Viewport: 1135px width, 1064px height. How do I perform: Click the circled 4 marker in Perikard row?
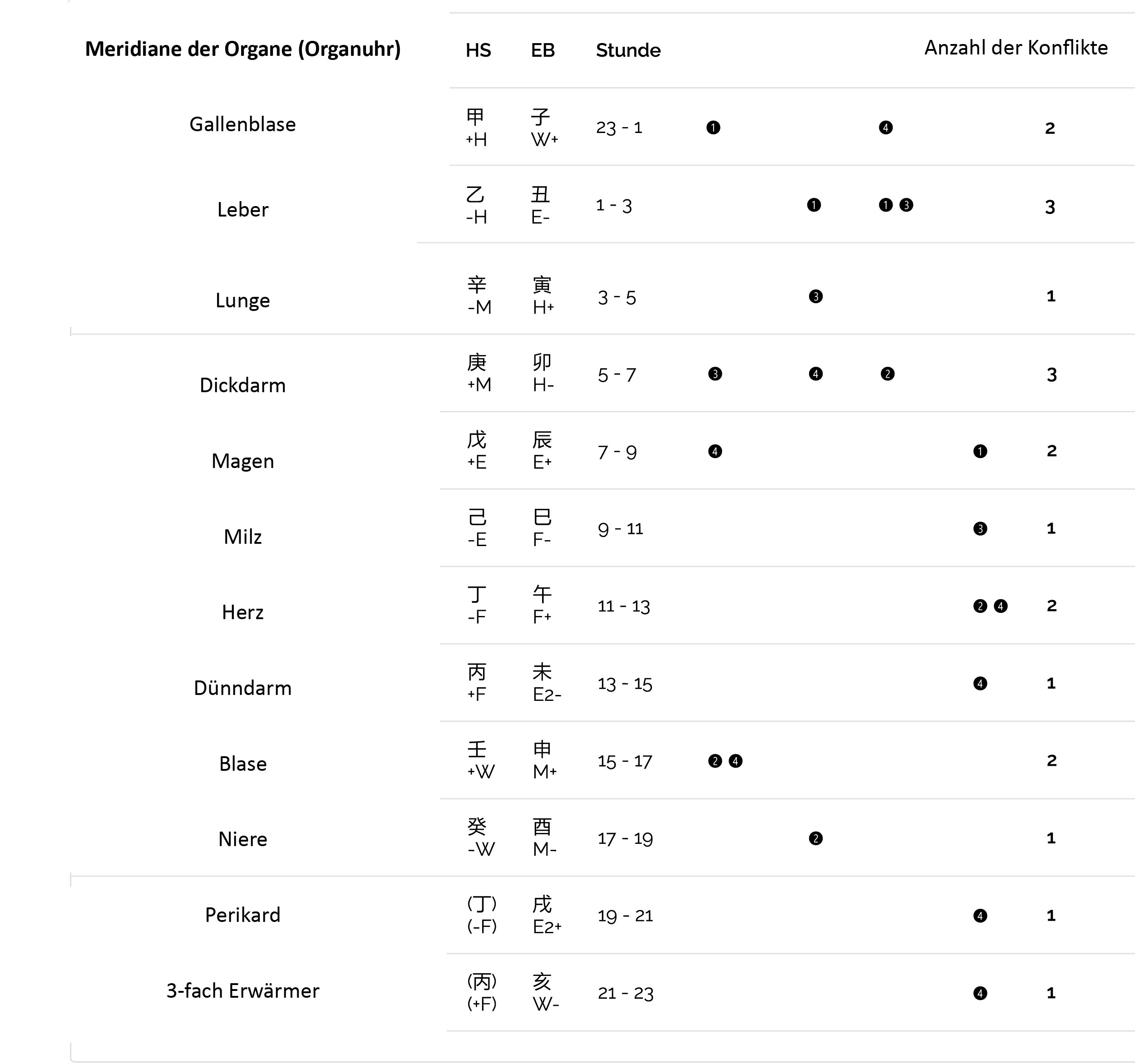(980, 916)
